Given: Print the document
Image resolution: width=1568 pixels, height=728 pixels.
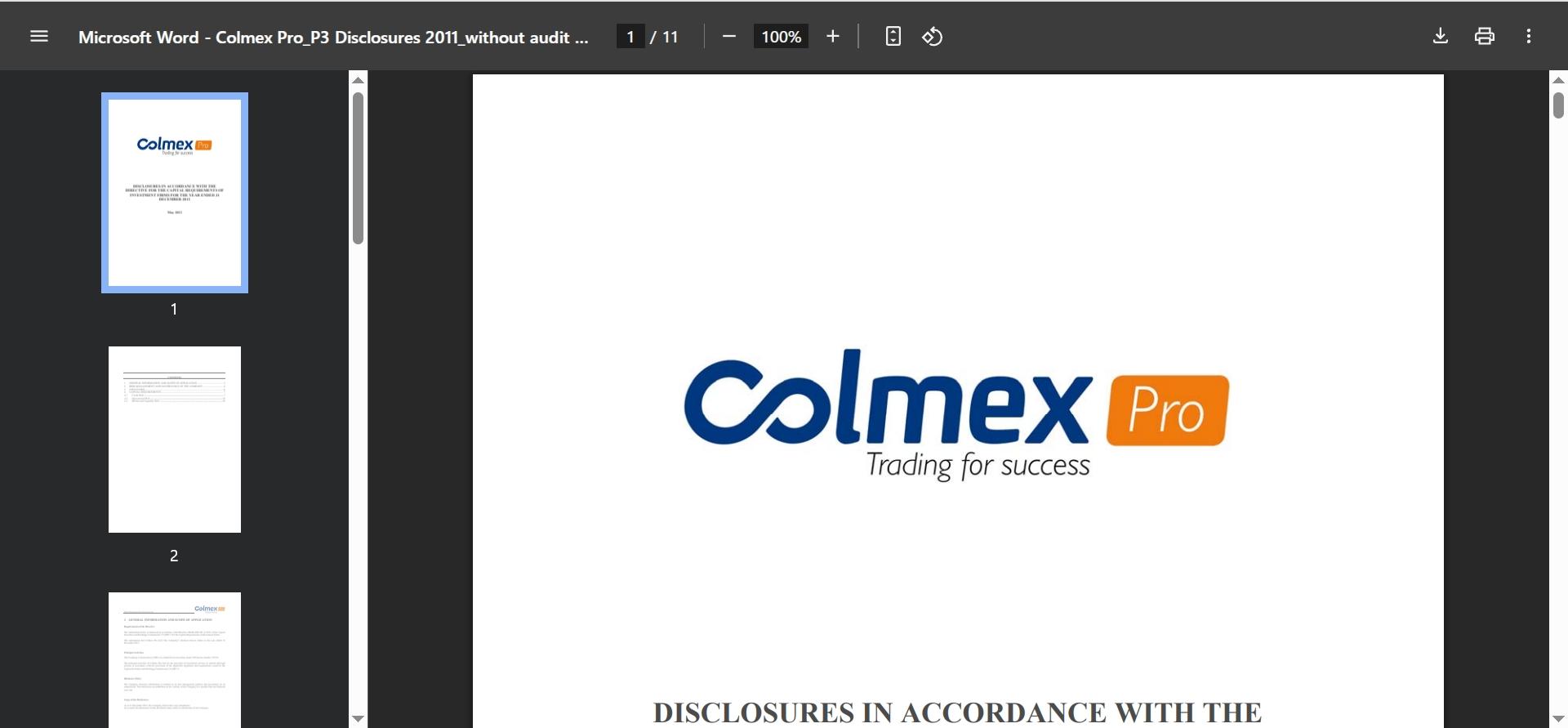Looking at the screenshot, I should 1485,37.
